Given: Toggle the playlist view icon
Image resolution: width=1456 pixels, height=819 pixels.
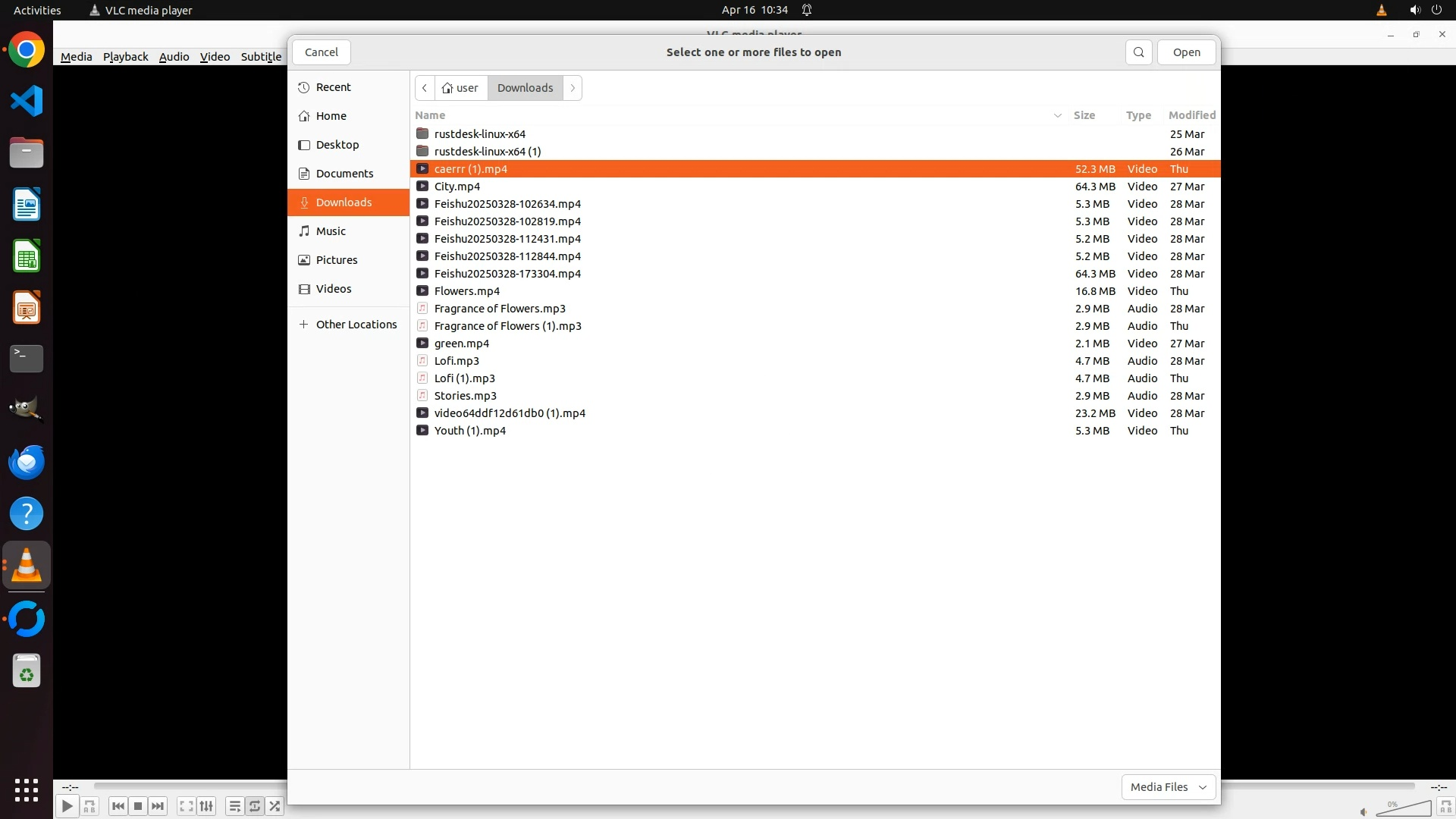Looking at the screenshot, I should 234,806.
